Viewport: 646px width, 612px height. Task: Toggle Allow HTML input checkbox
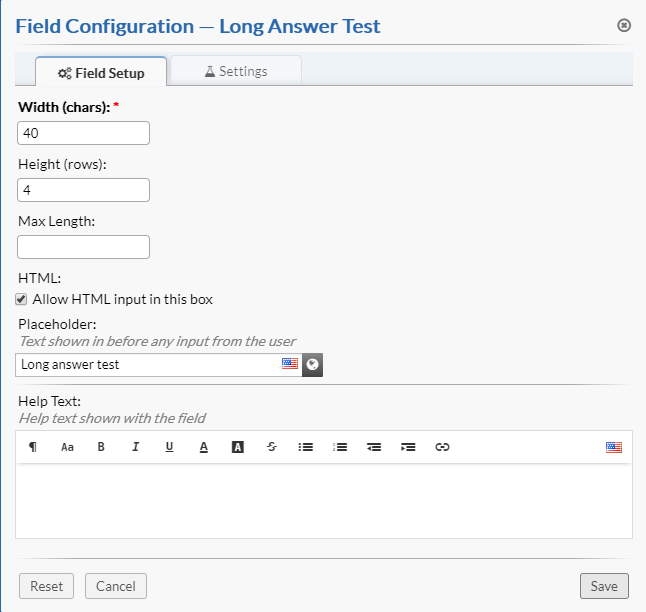pos(22,299)
